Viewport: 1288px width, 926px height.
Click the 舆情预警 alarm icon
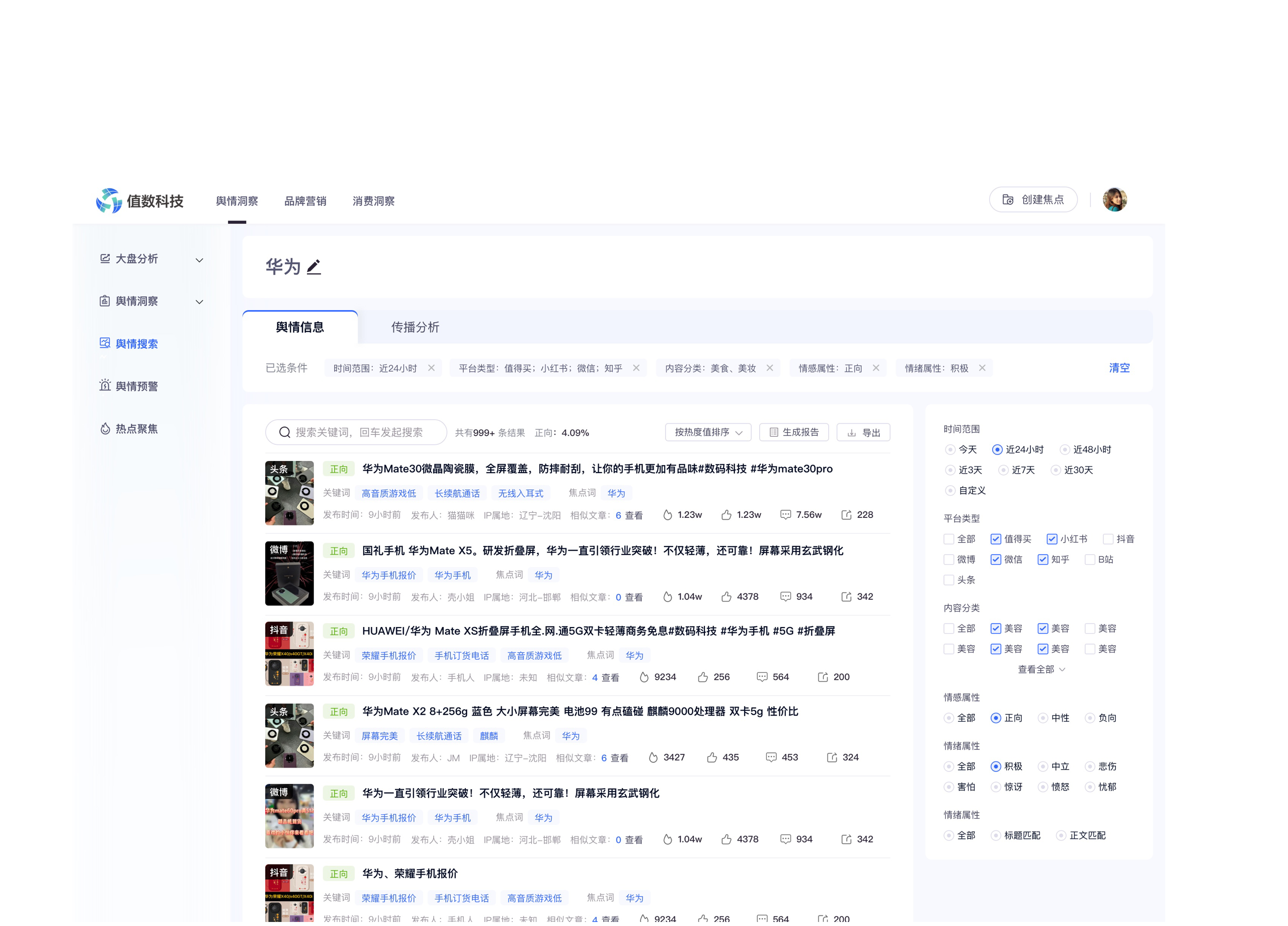coord(105,385)
